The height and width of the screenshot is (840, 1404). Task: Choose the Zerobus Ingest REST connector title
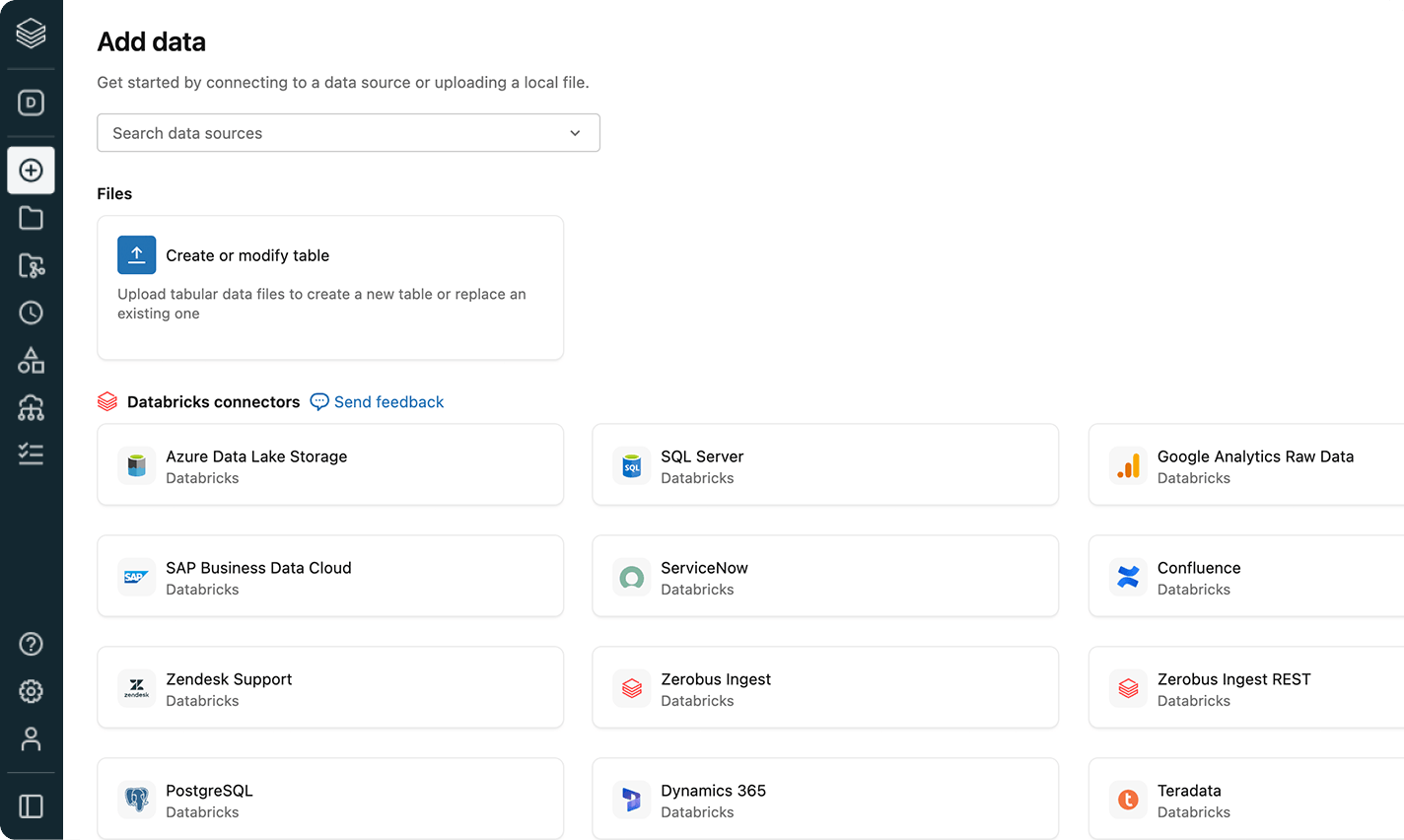click(x=1234, y=679)
